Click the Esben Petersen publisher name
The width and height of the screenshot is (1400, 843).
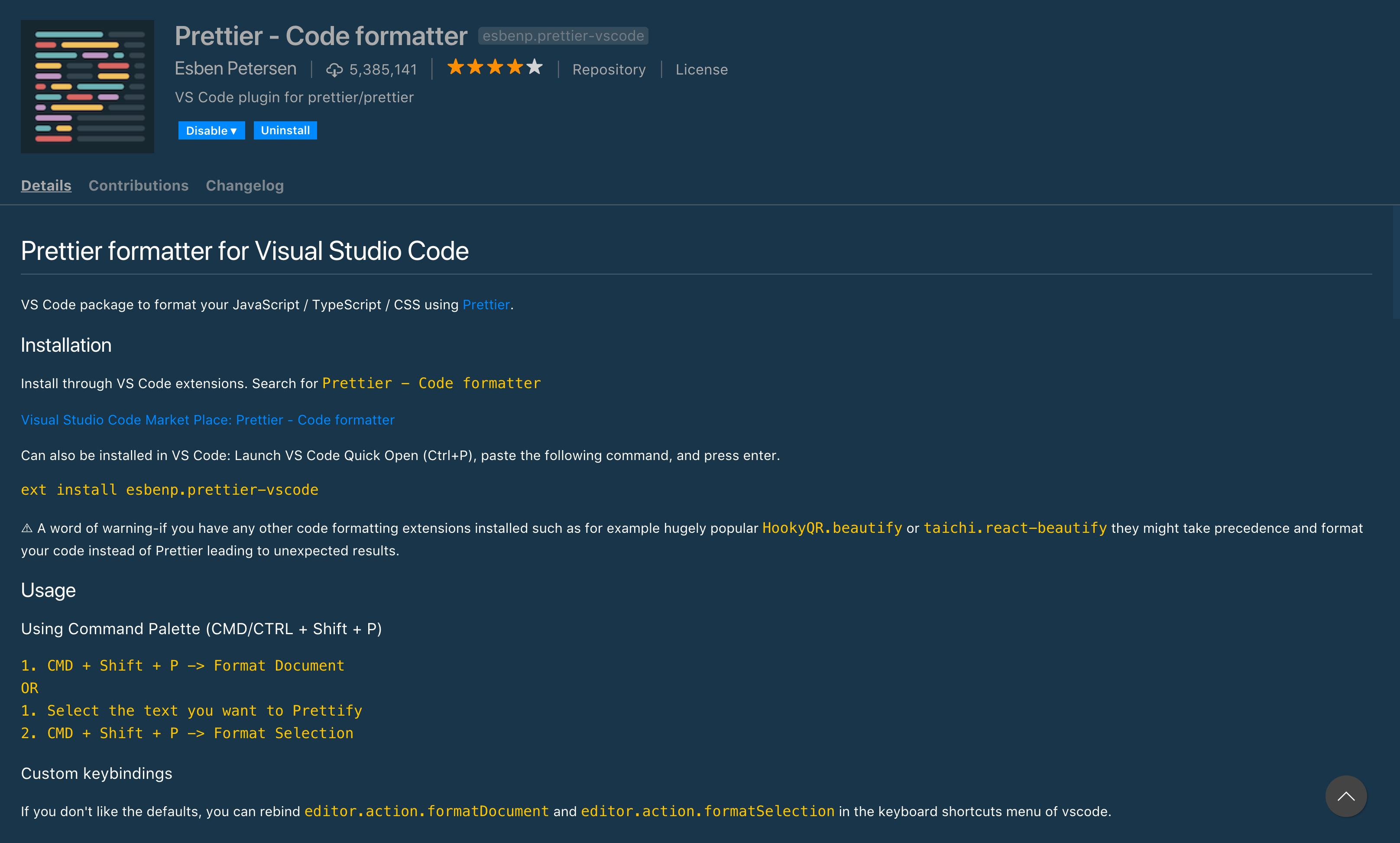236,69
